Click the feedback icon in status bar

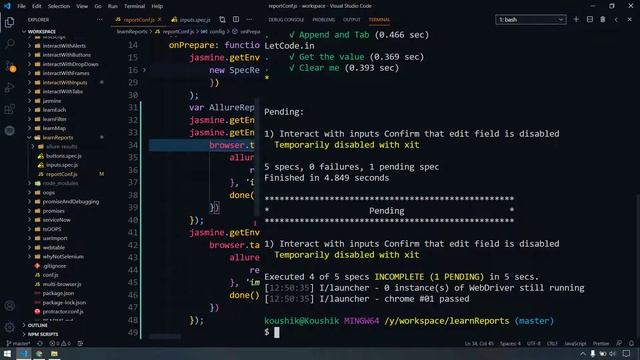click(x=619, y=343)
